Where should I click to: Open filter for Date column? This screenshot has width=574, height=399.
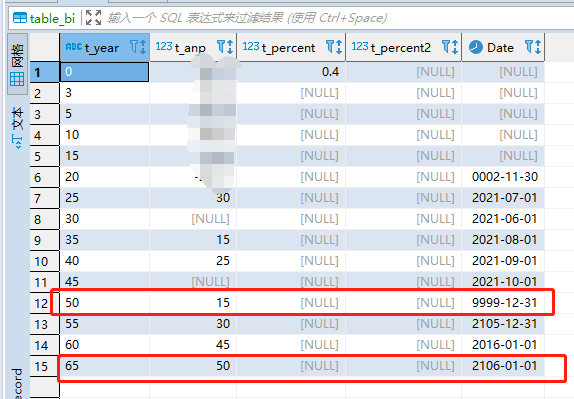coord(529,47)
